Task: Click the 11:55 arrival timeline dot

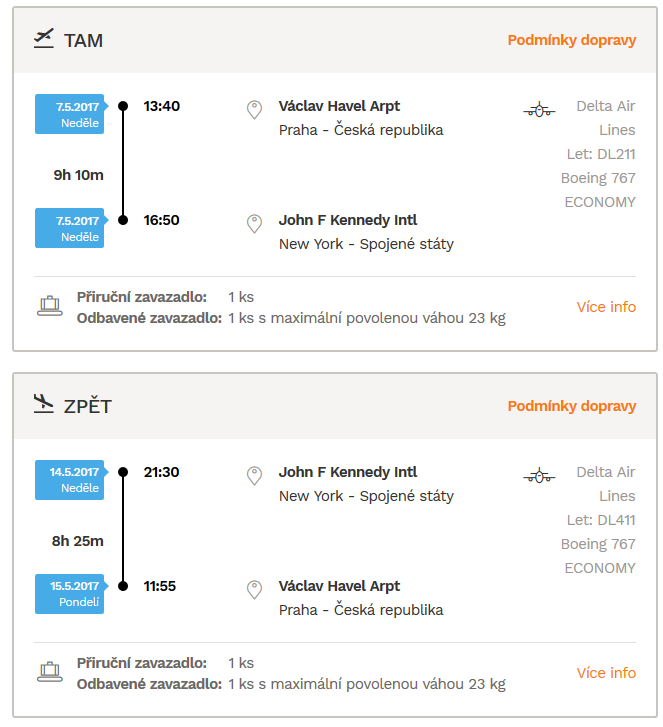Action: 123,586
